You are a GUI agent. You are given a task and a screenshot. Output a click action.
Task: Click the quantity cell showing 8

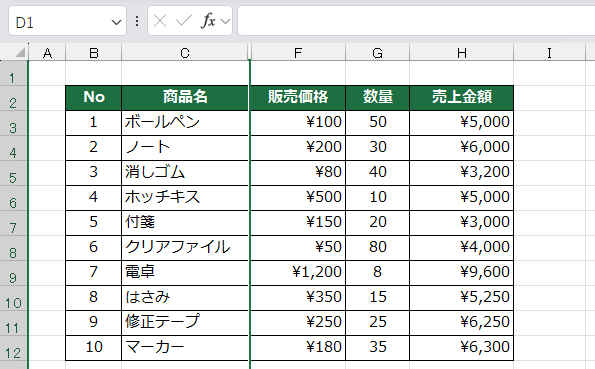[x=378, y=273]
